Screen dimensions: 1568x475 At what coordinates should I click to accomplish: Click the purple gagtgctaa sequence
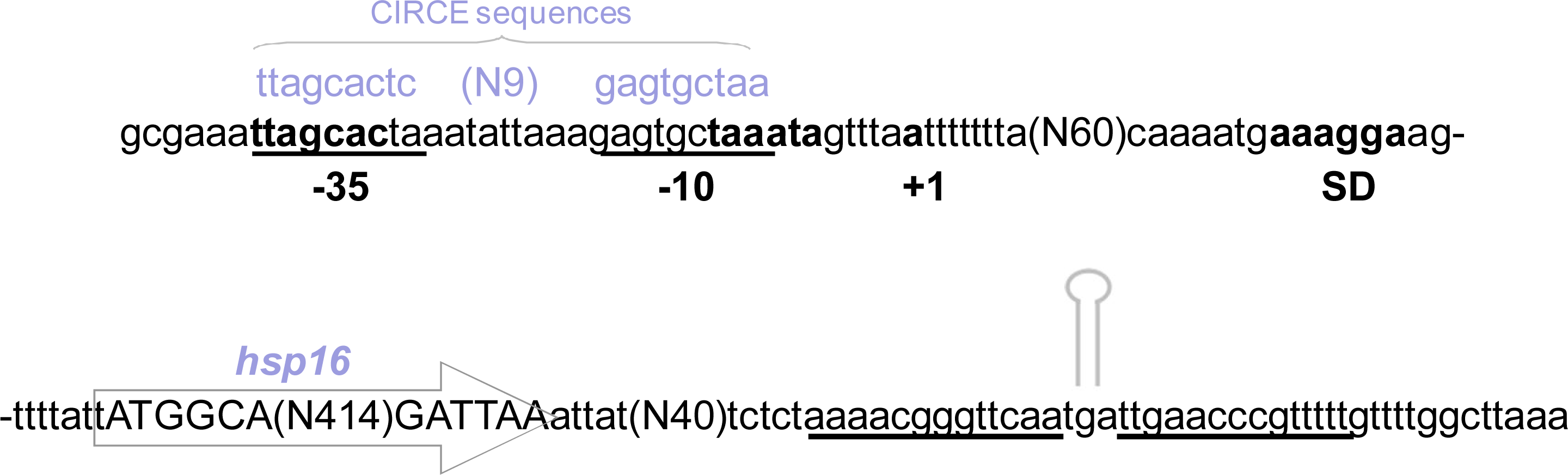coord(681,83)
